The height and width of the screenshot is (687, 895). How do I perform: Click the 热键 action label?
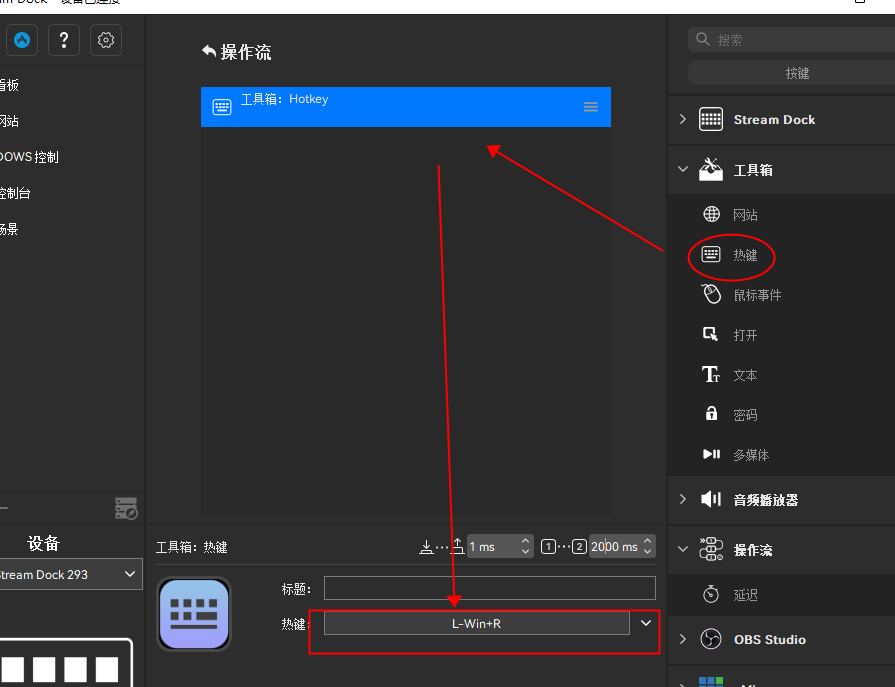[x=745, y=254]
